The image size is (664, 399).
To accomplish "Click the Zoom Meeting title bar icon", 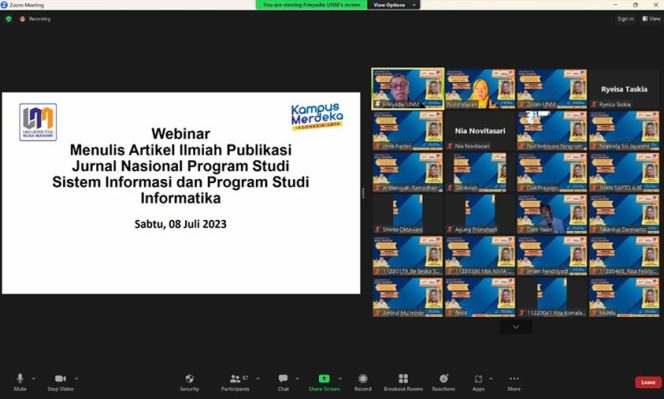I will pos(4,5).
